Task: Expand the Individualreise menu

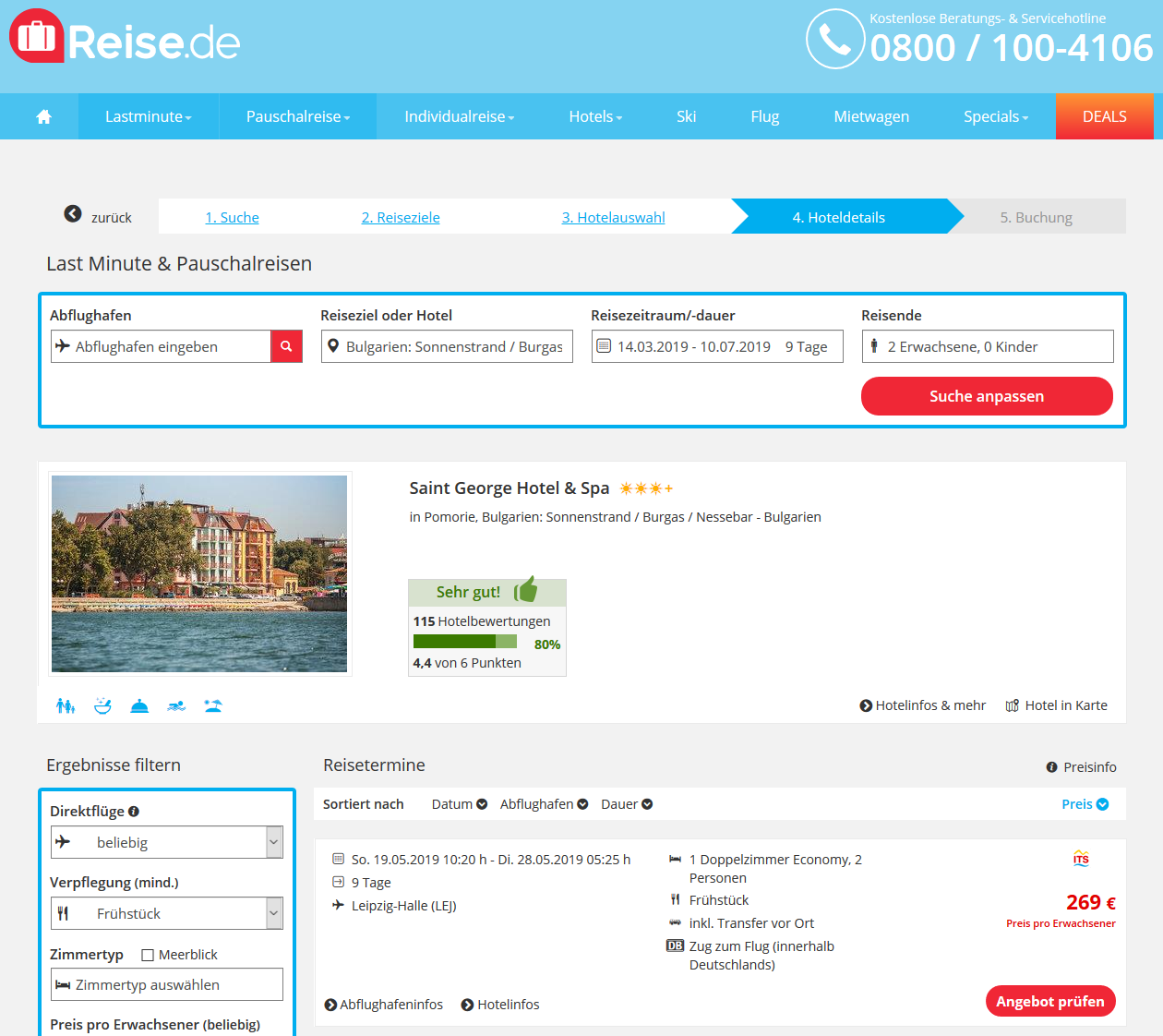Action: click(460, 116)
